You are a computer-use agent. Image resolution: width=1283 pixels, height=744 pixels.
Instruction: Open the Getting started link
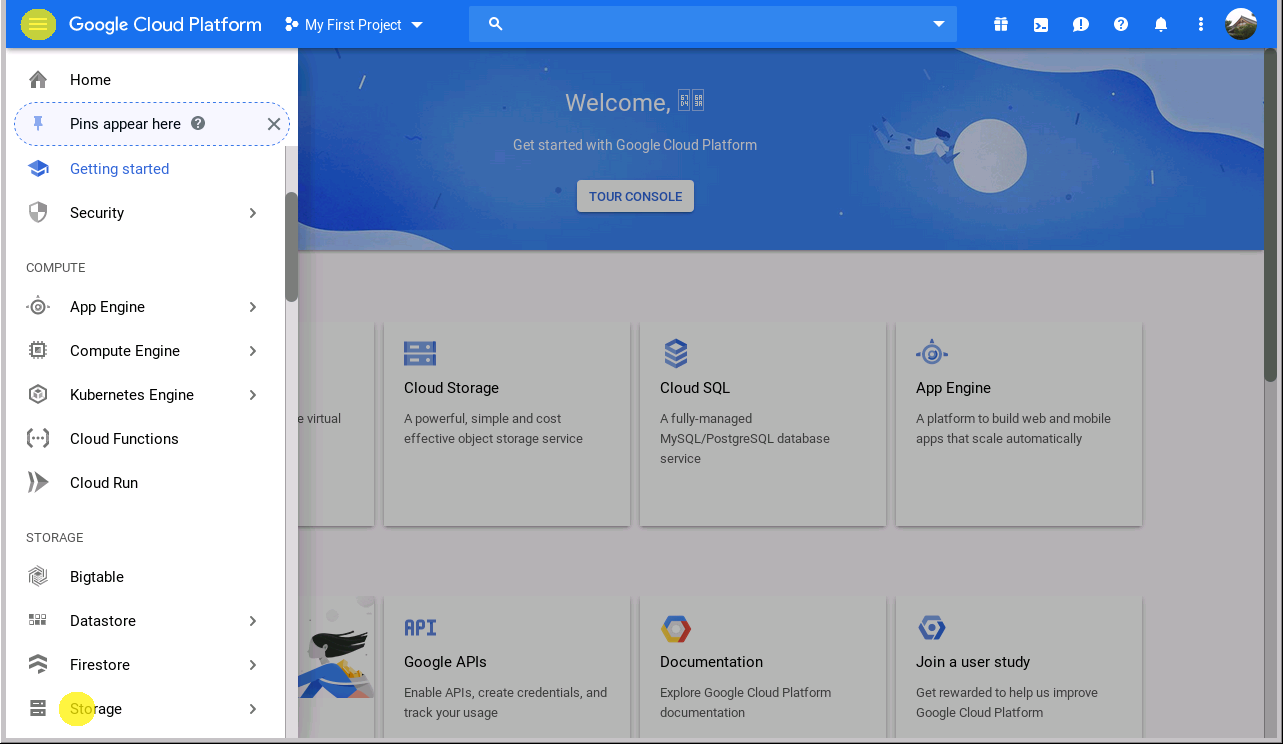pyautogui.click(x=119, y=168)
